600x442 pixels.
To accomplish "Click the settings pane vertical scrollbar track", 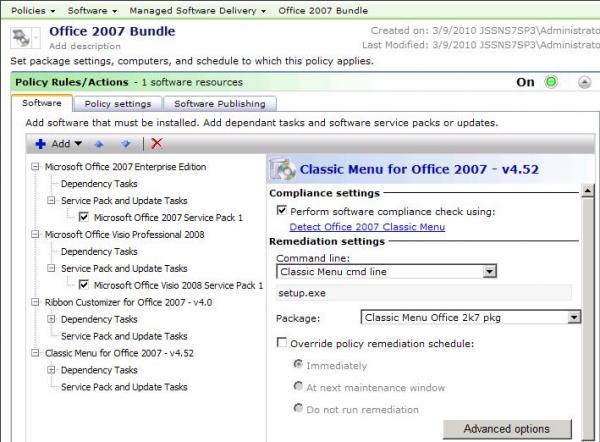I will [x=587, y=318].
